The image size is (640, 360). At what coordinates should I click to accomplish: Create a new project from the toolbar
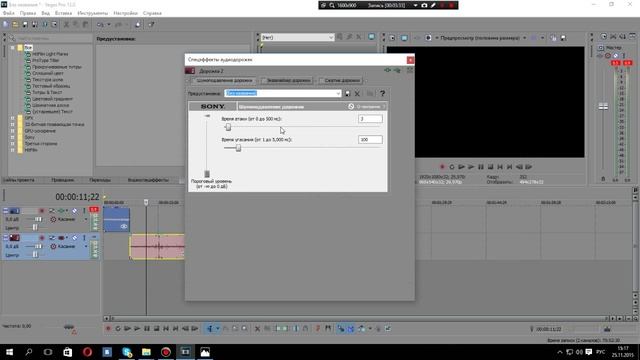(x=6, y=24)
